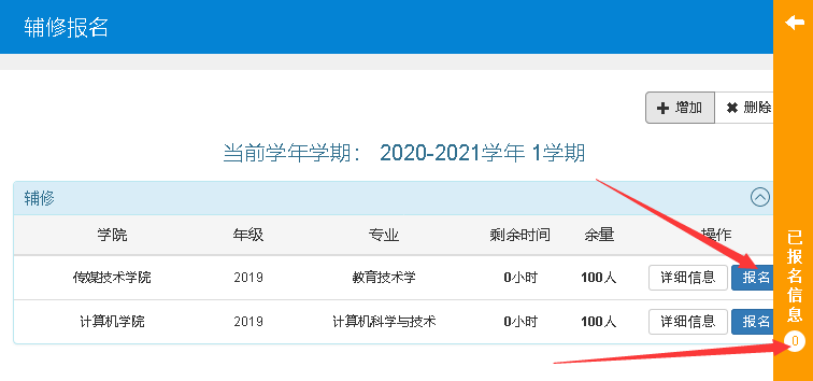Open 详细信息 for 传媒技术学院 row
This screenshot has height=381, width=813.
coord(688,278)
